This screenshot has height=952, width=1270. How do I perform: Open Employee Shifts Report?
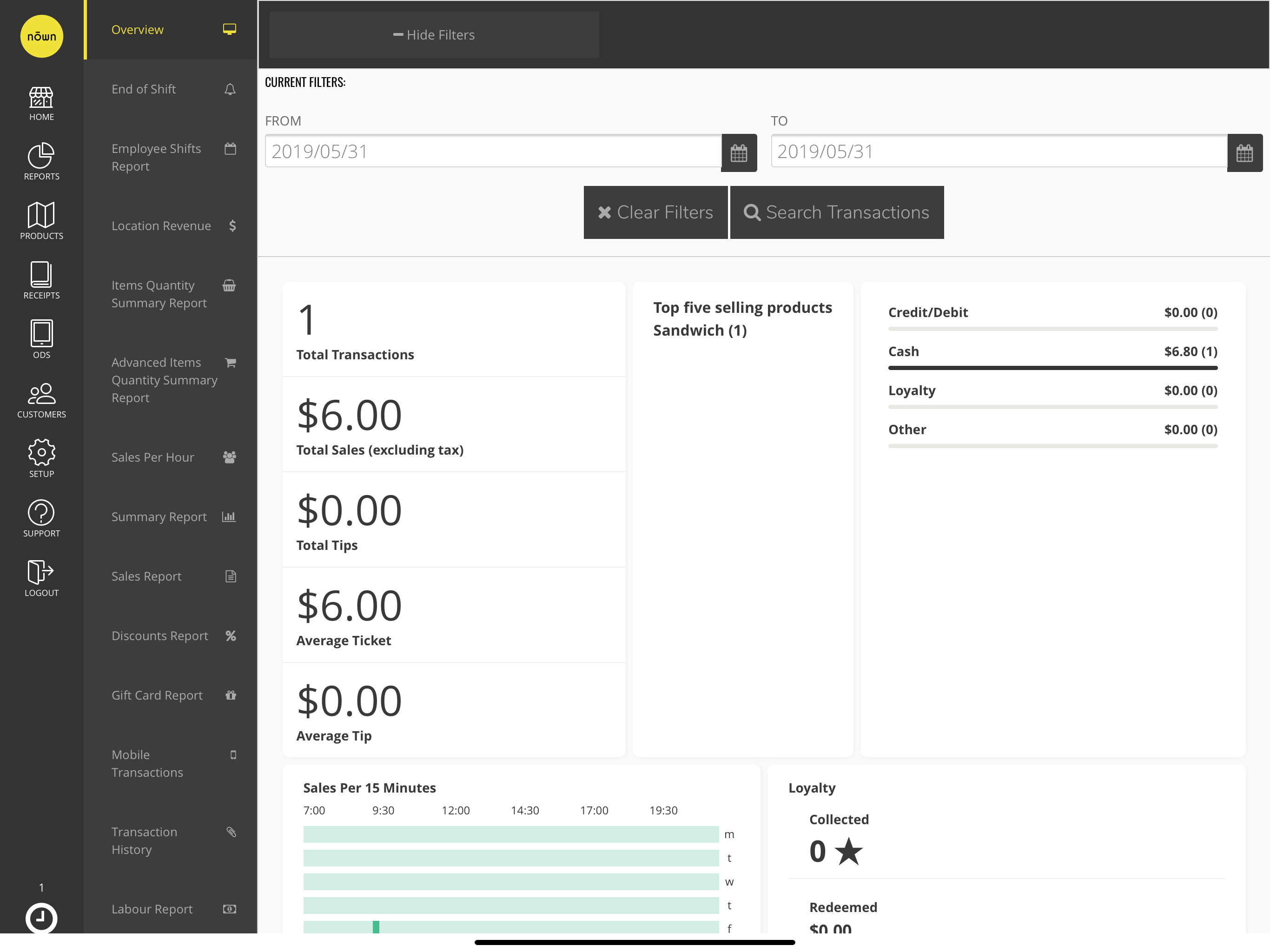click(x=171, y=157)
